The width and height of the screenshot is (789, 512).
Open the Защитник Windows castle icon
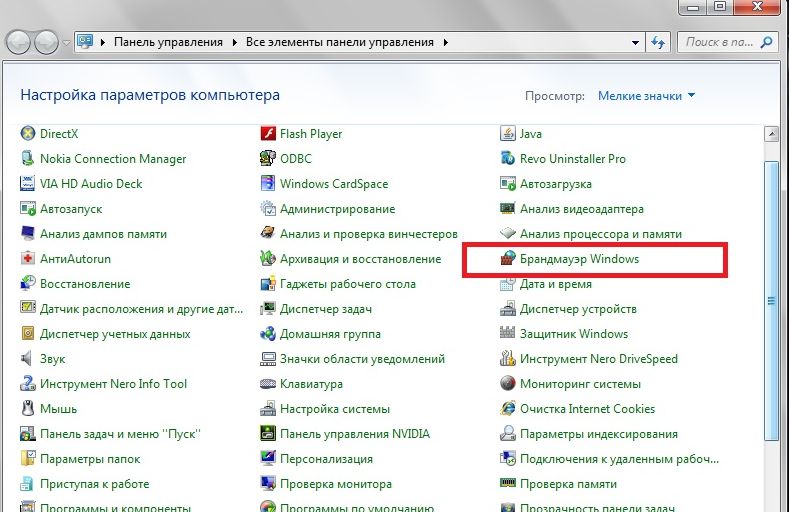[x=508, y=333]
